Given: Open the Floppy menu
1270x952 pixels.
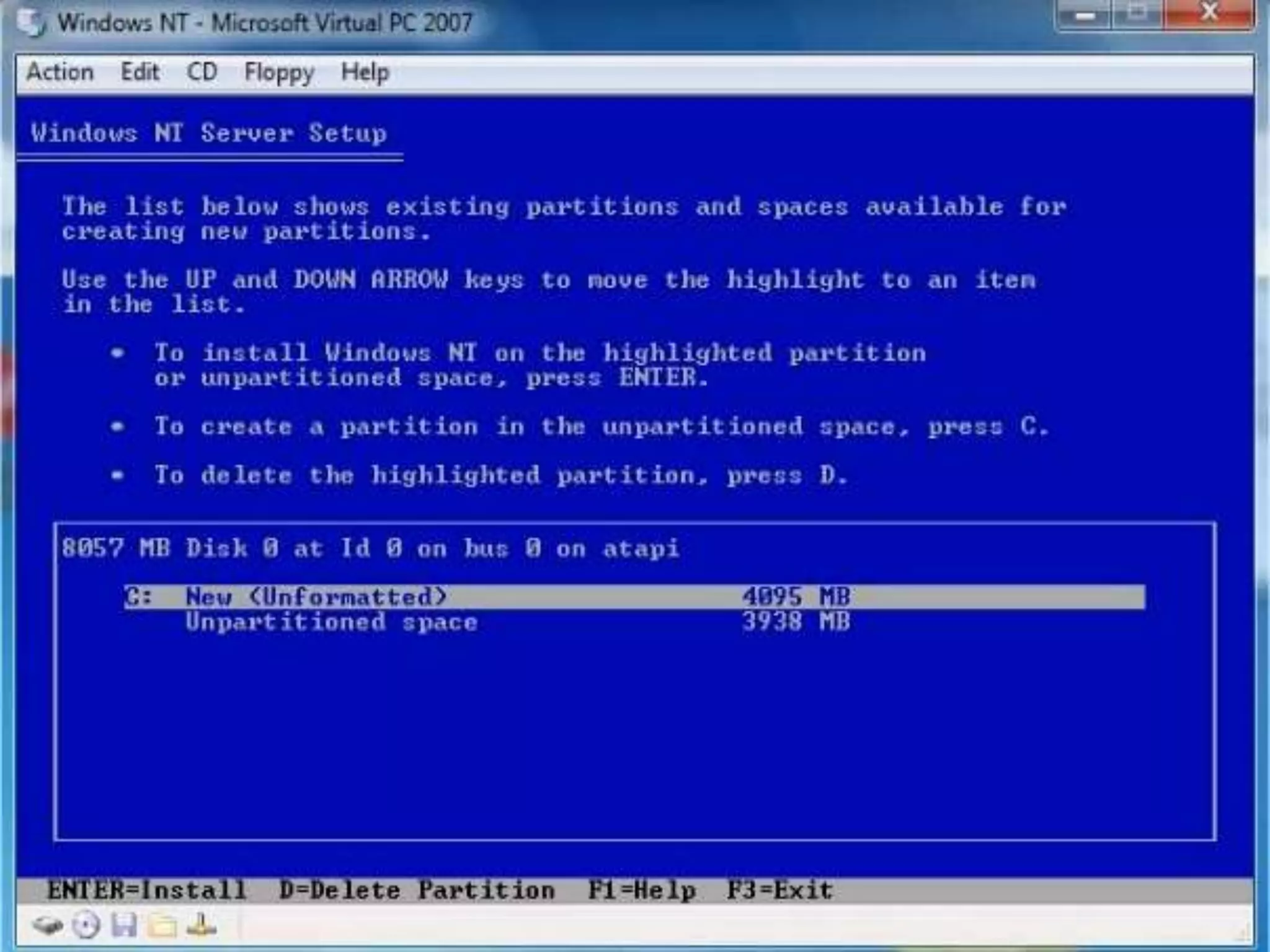Looking at the screenshot, I should (x=279, y=73).
